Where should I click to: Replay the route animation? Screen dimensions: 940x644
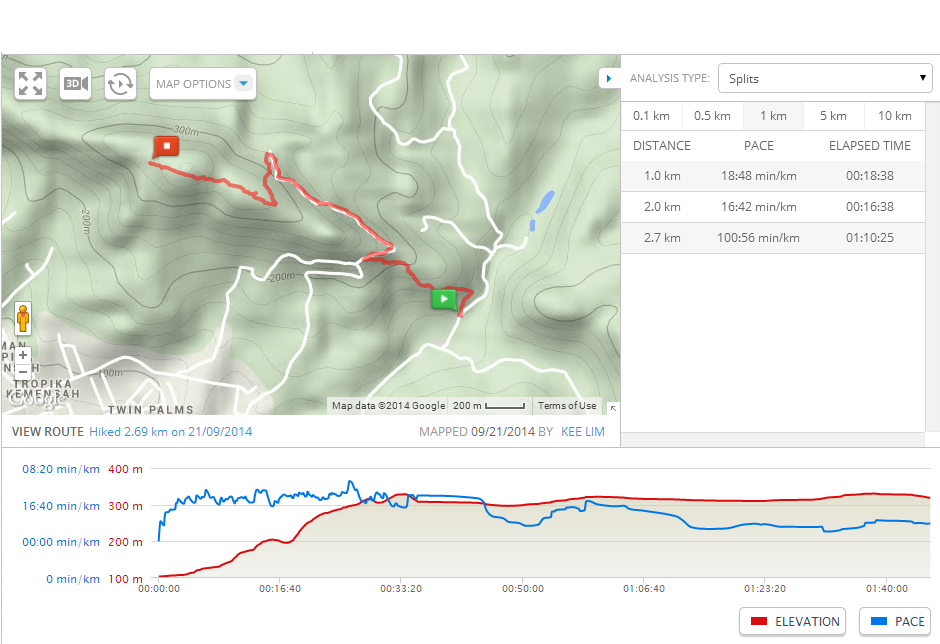[x=120, y=84]
